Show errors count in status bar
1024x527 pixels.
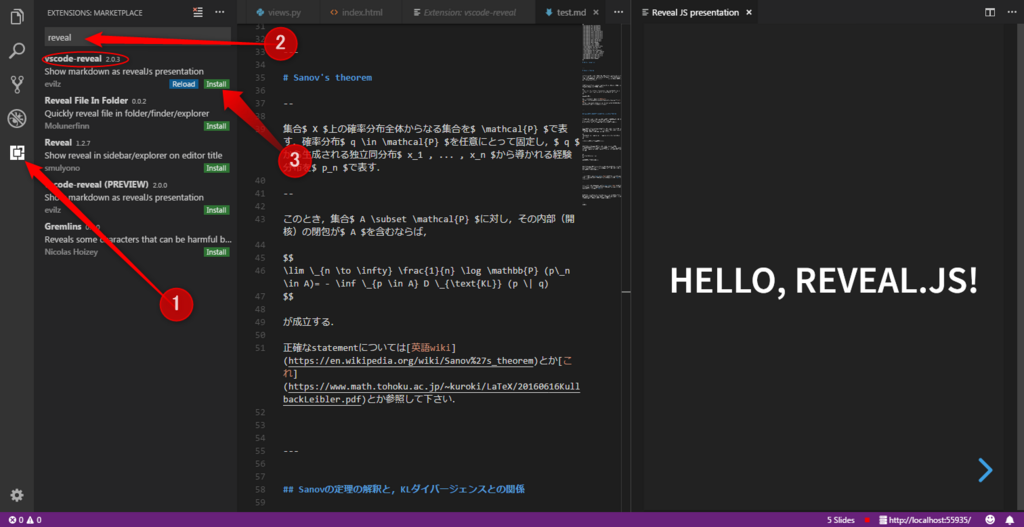(16, 520)
